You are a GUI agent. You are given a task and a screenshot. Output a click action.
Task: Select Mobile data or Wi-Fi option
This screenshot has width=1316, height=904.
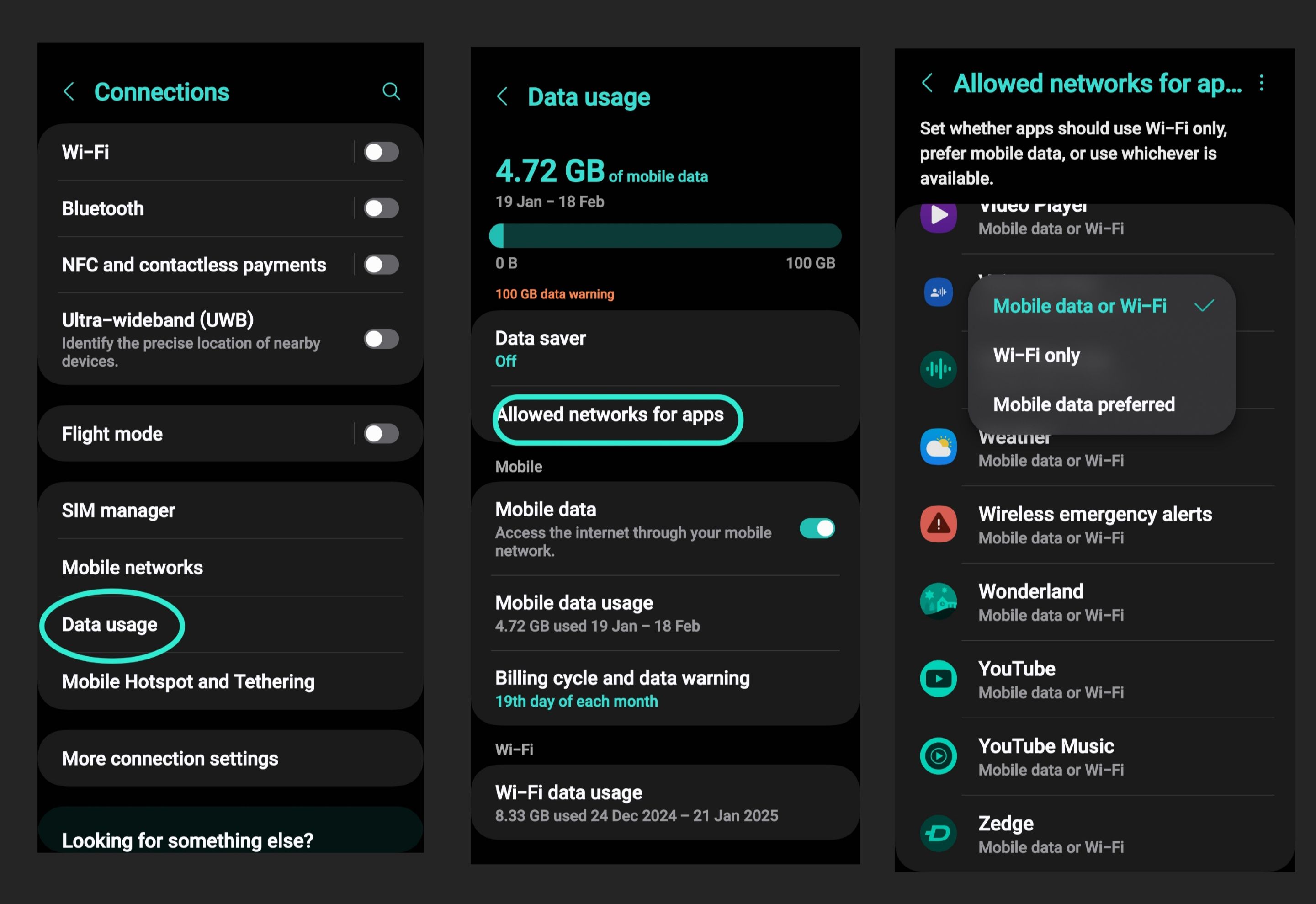point(1079,306)
